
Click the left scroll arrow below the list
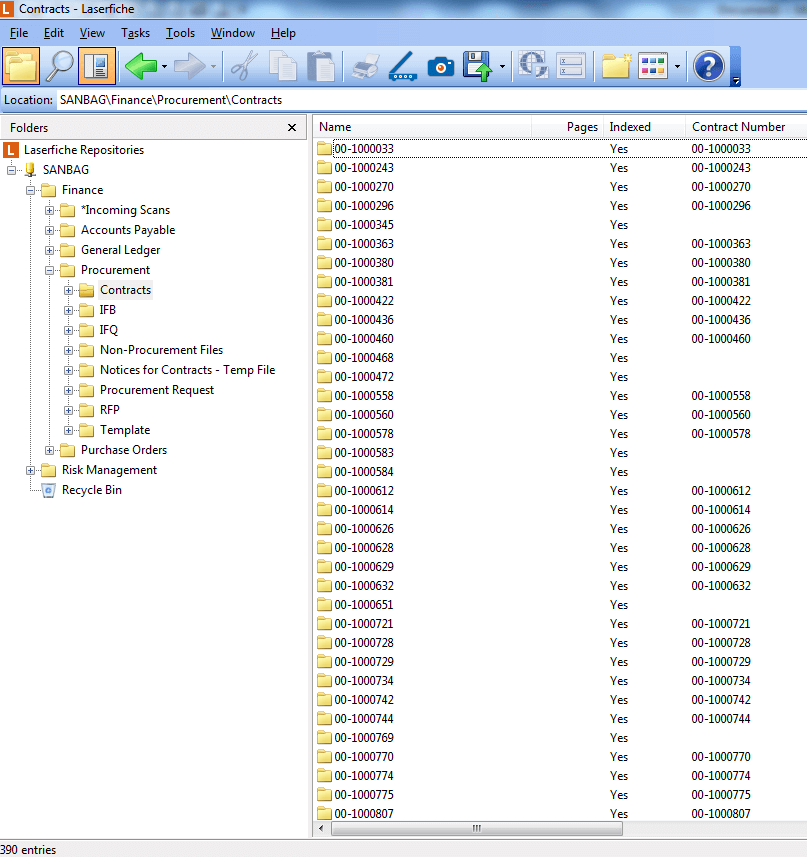[x=321, y=829]
